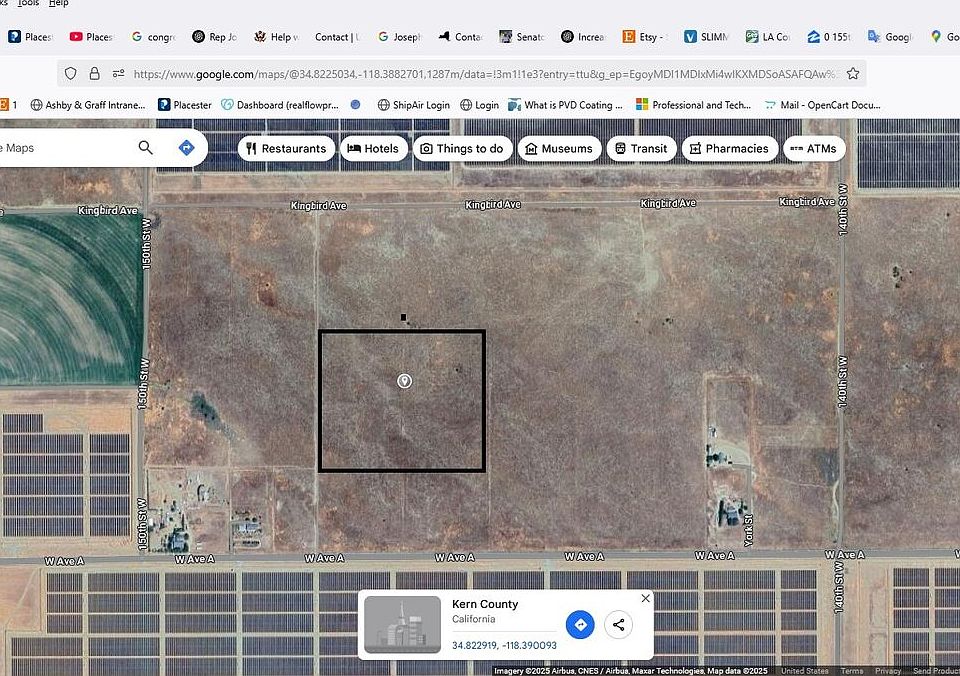
Task: Filter by Pharmacies chip
Action: coord(729,148)
